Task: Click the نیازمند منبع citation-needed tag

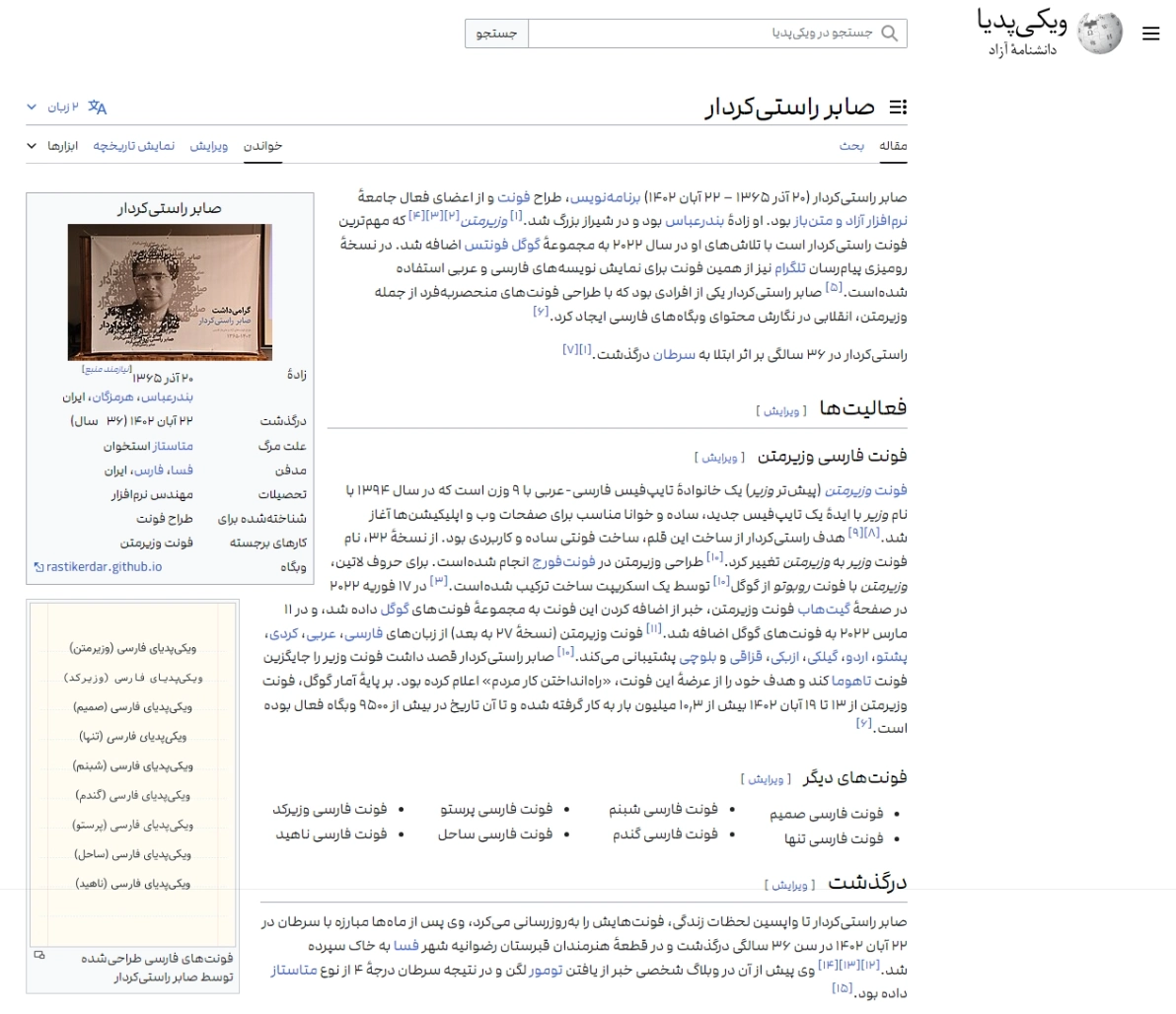Action: (107, 369)
